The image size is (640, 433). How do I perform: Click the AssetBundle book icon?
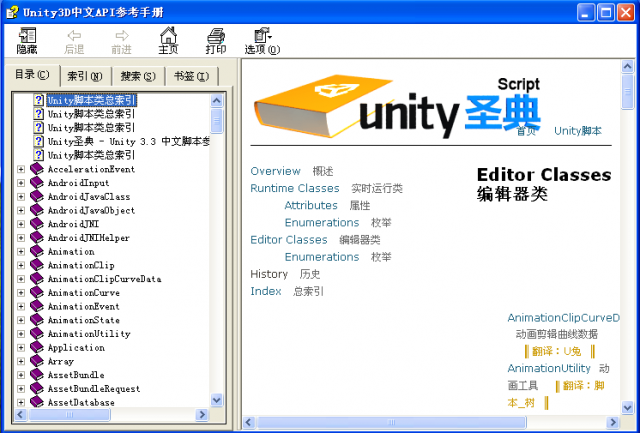point(37,375)
